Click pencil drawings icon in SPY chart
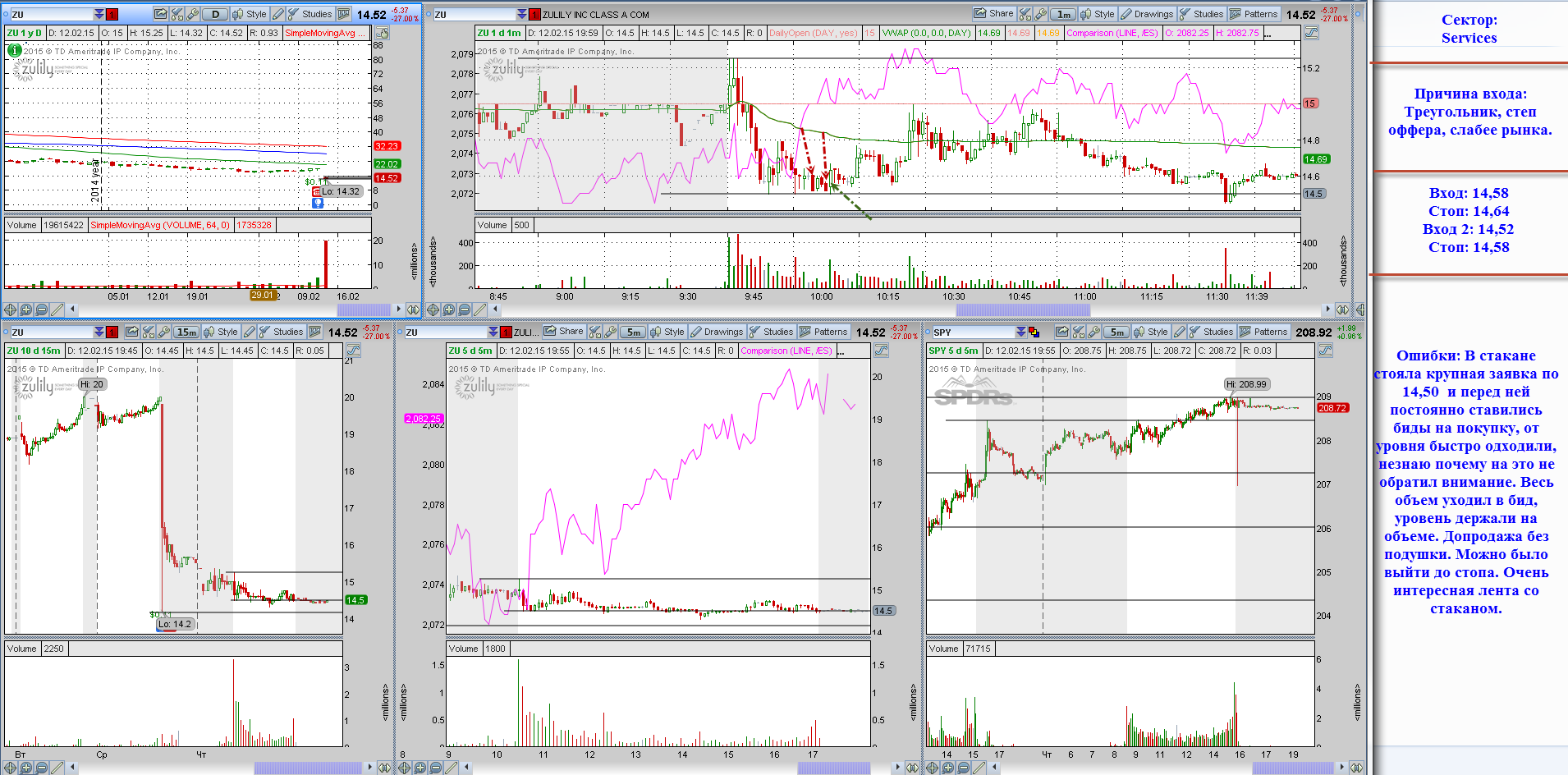The image size is (1568, 775). pyautogui.click(x=1180, y=332)
